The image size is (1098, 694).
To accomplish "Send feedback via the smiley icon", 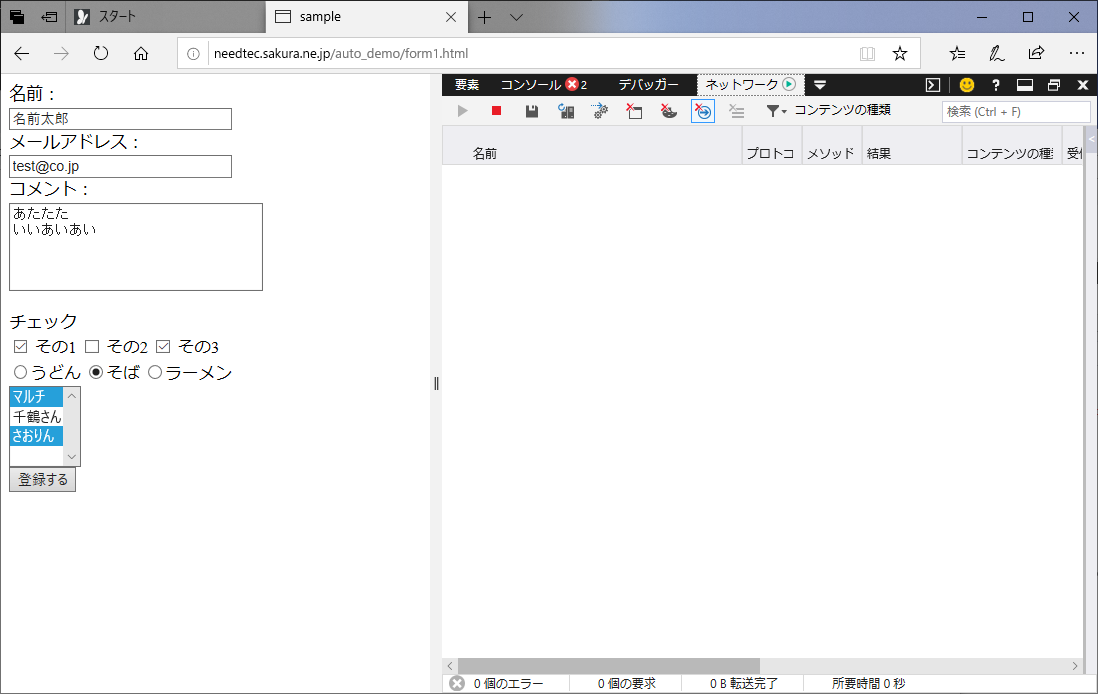I will tap(967, 85).
